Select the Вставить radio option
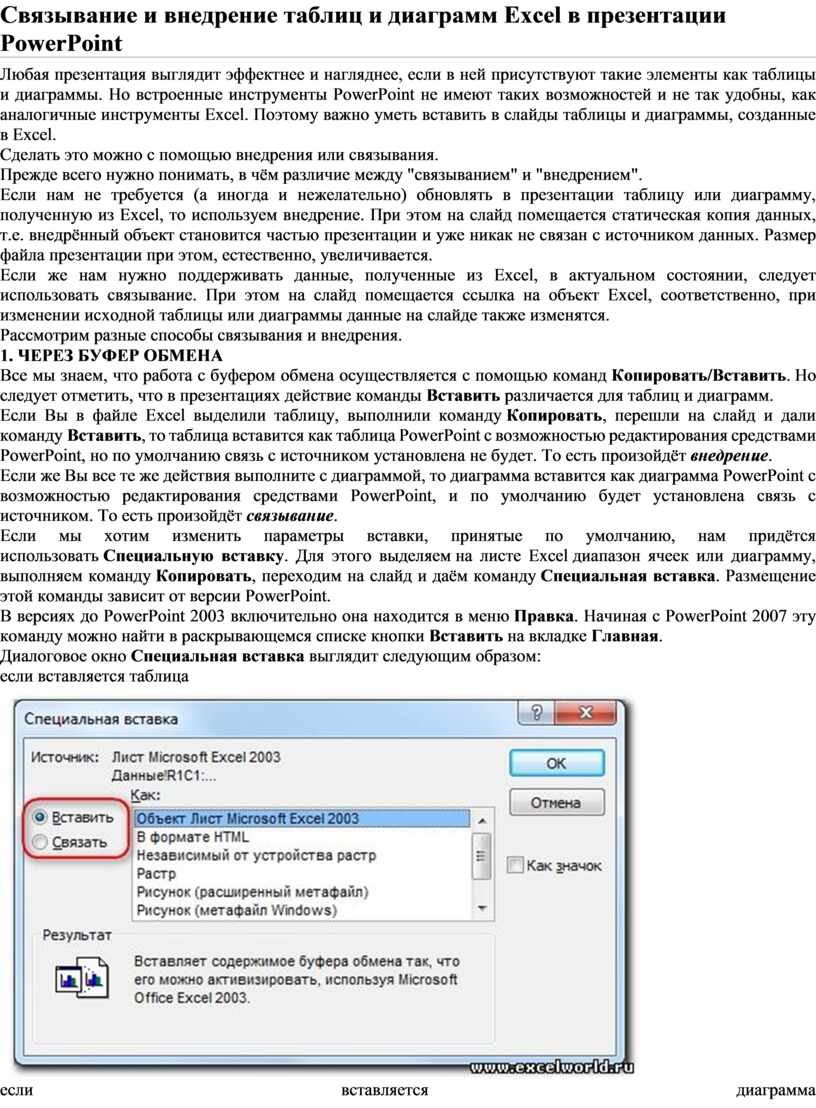This screenshot has width=816, height=1108. 73,818
